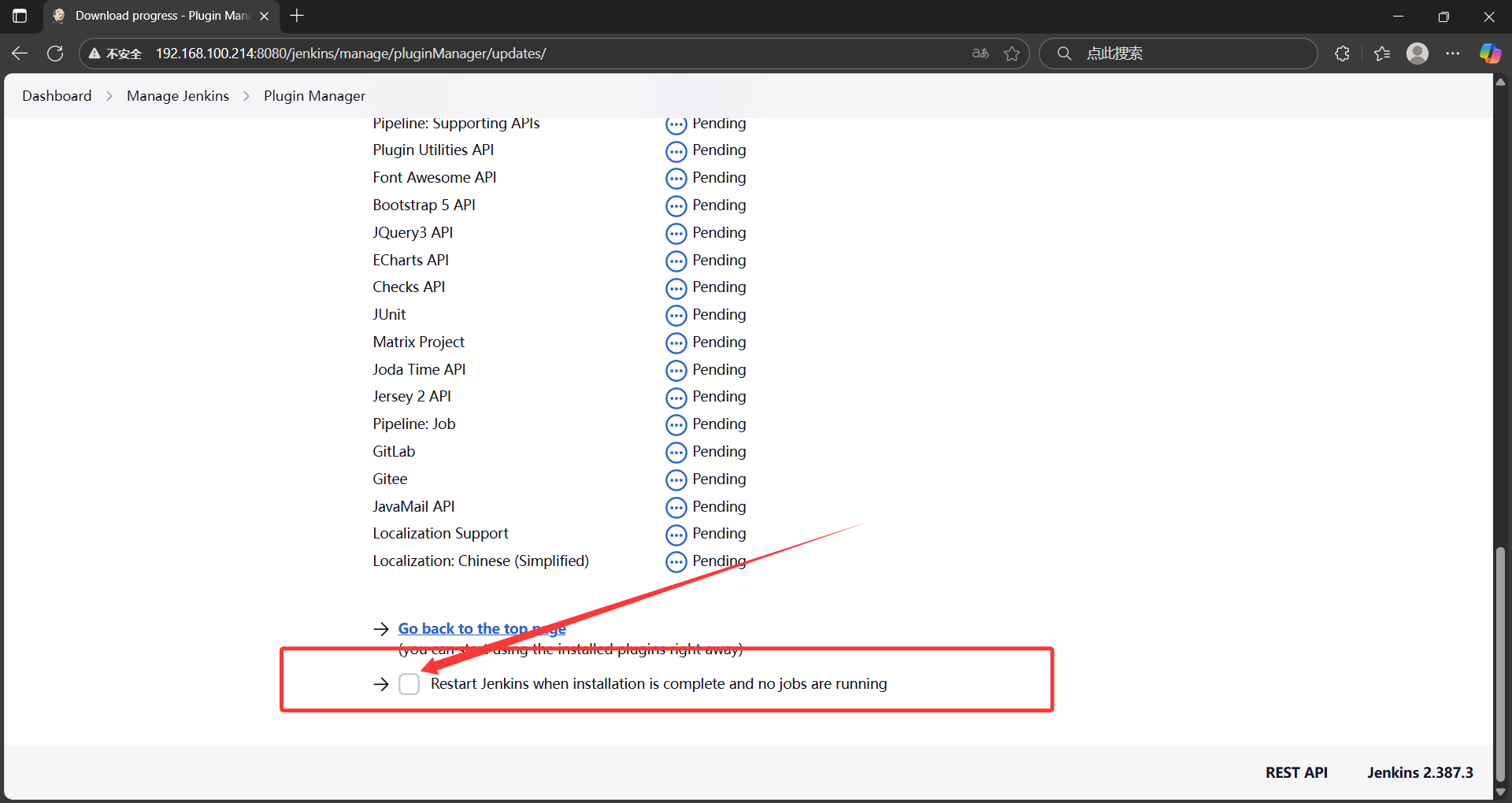The width and height of the screenshot is (1512, 803).
Task: Click the Font Awesome API plugin name
Action: point(435,177)
